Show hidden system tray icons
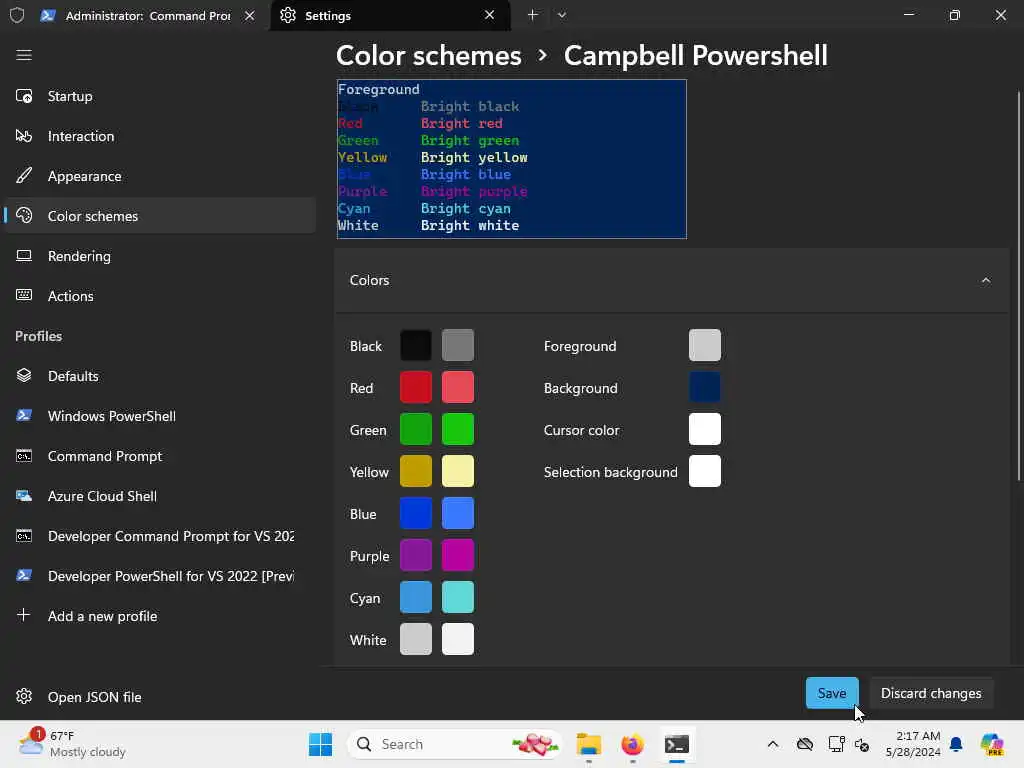 coord(773,744)
